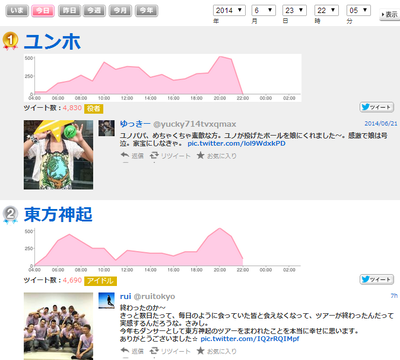Open the day dropdown showing 23

[x=294, y=10]
